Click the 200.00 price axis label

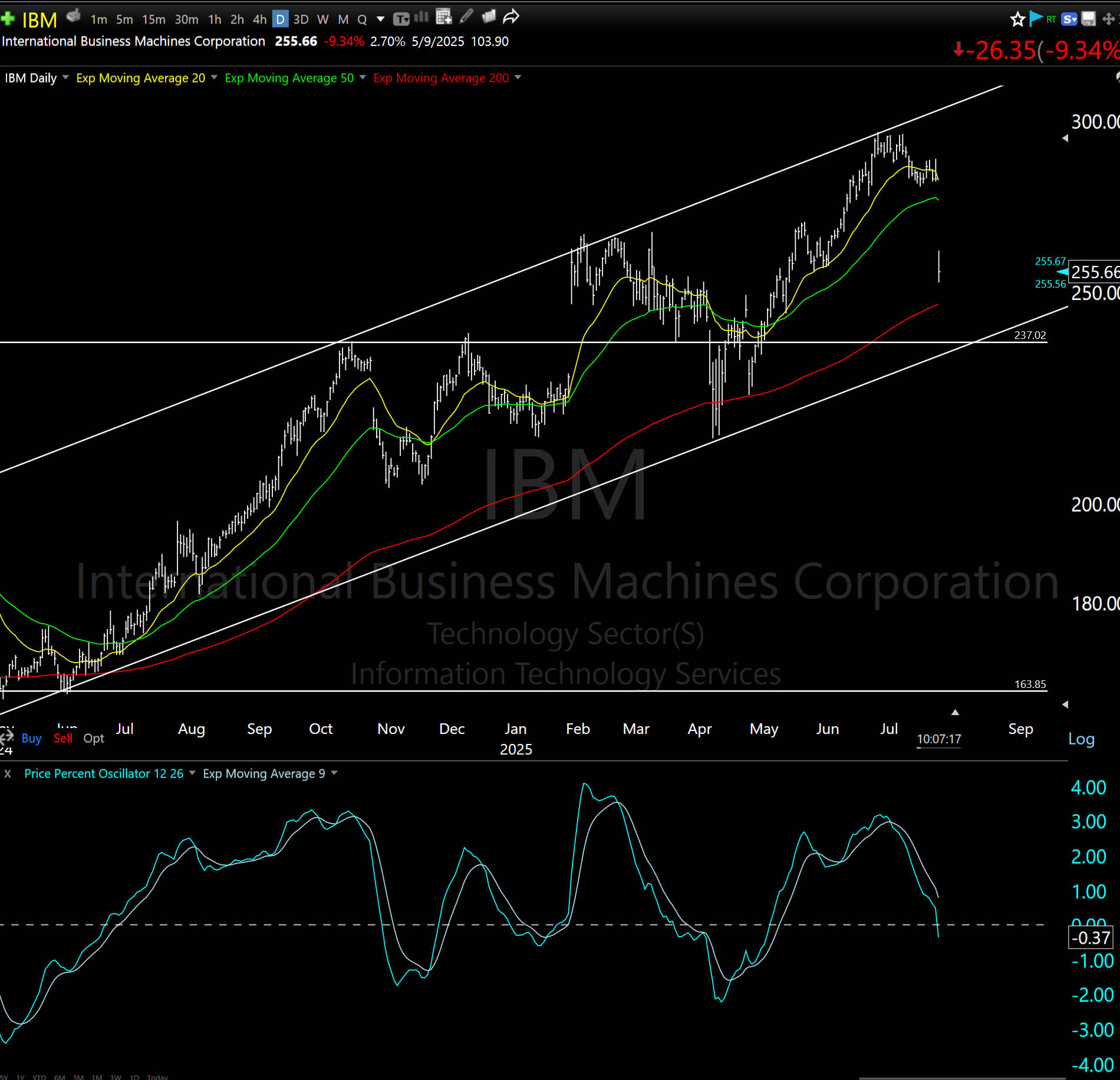coord(1095,505)
